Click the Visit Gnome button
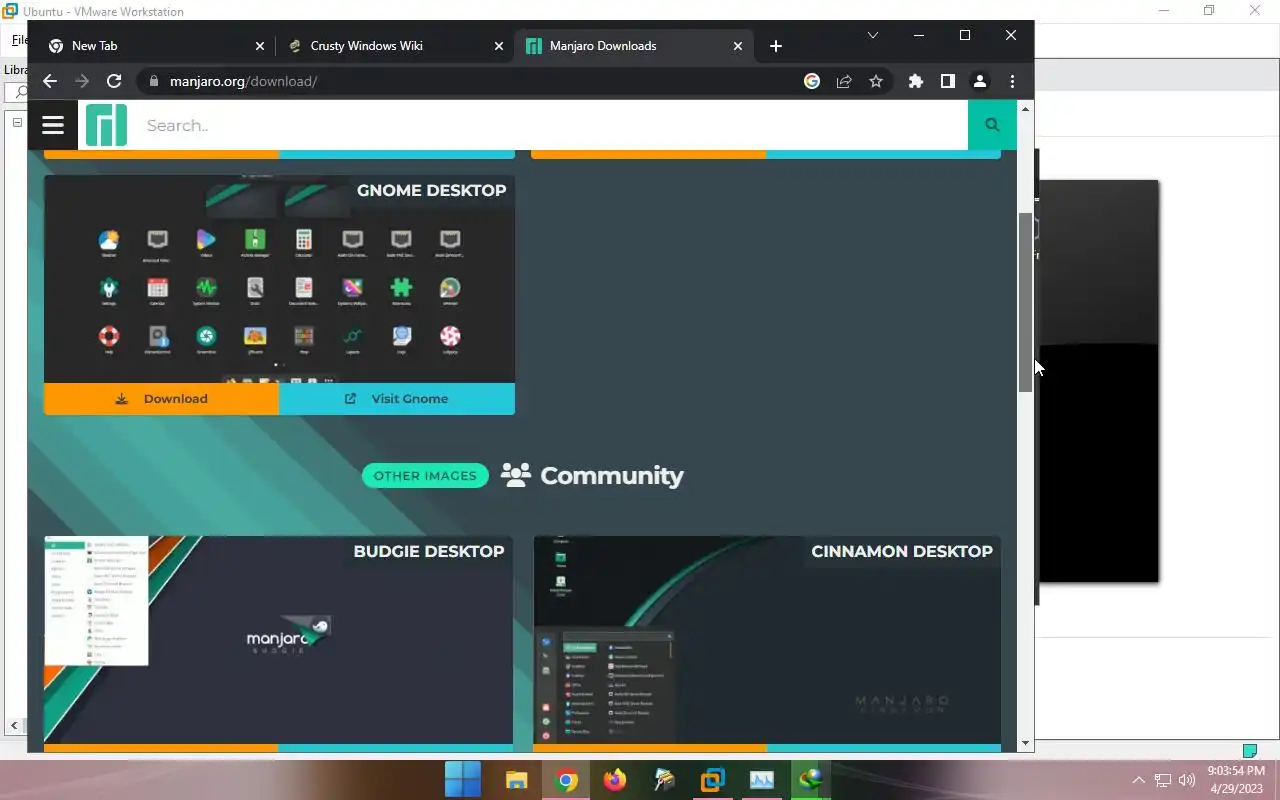 point(397,398)
